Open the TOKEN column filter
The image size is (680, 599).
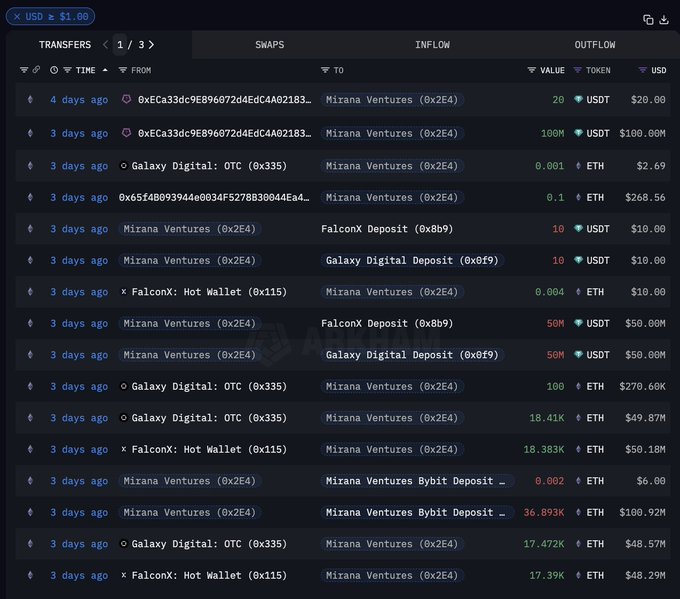578,70
